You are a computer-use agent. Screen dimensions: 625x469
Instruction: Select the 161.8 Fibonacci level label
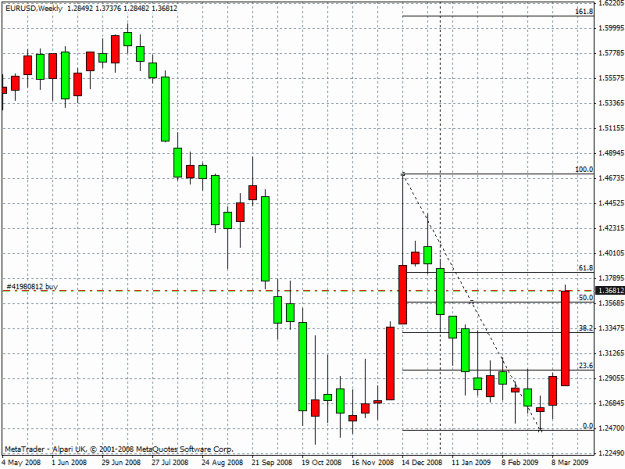[x=584, y=12]
